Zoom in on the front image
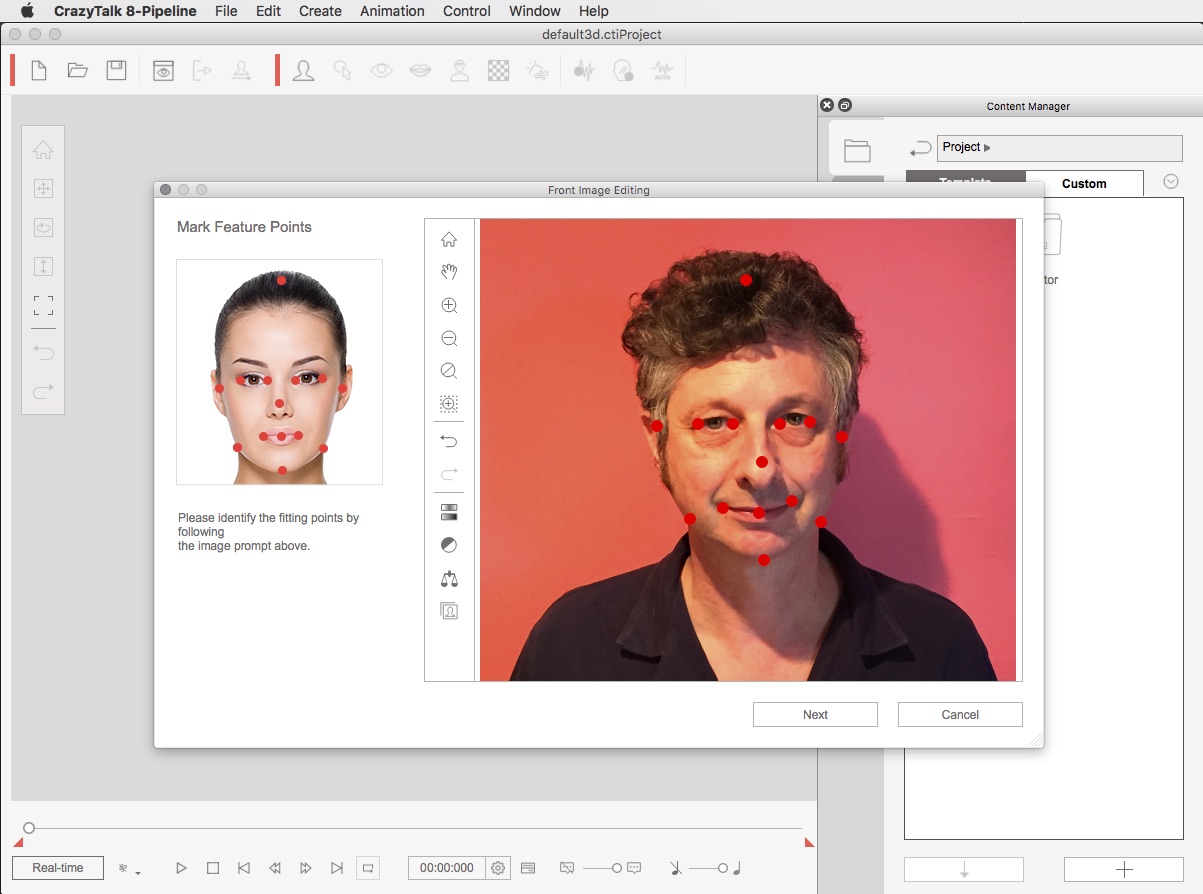The image size is (1203, 894). [x=449, y=306]
